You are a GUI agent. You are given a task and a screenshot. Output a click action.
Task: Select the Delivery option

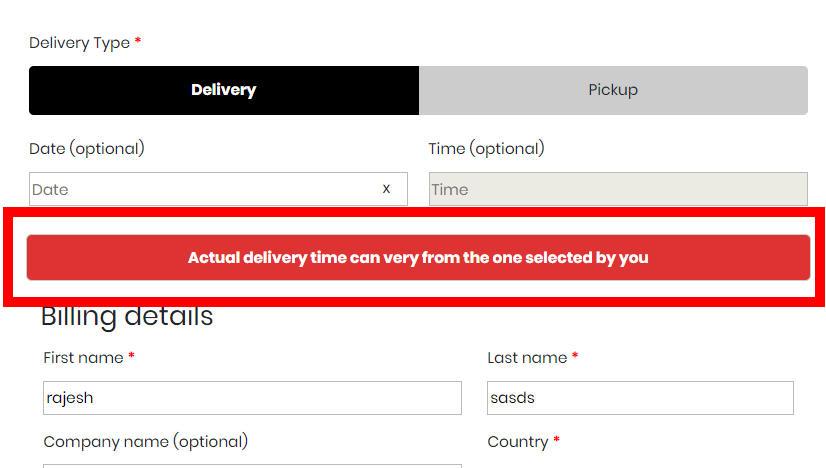pyautogui.click(x=224, y=90)
